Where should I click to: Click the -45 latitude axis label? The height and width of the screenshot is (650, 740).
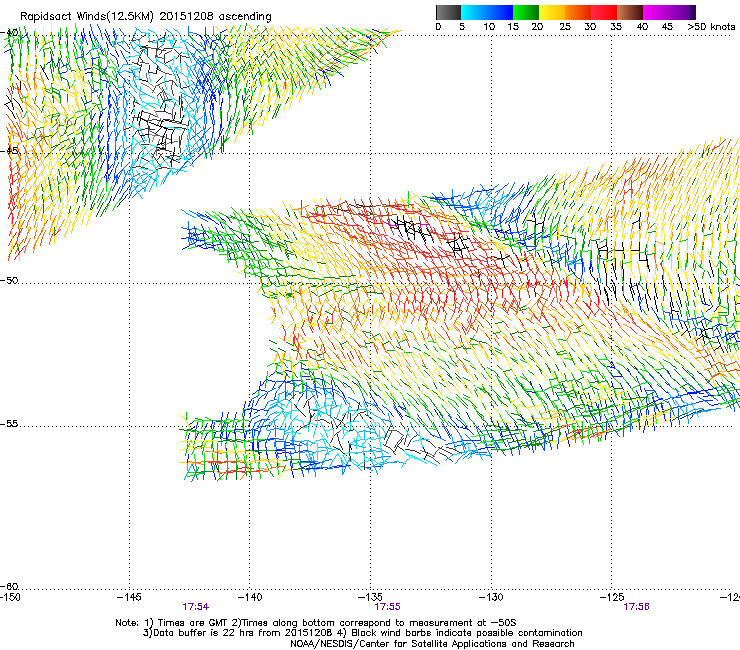pyautogui.click(x=9, y=151)
